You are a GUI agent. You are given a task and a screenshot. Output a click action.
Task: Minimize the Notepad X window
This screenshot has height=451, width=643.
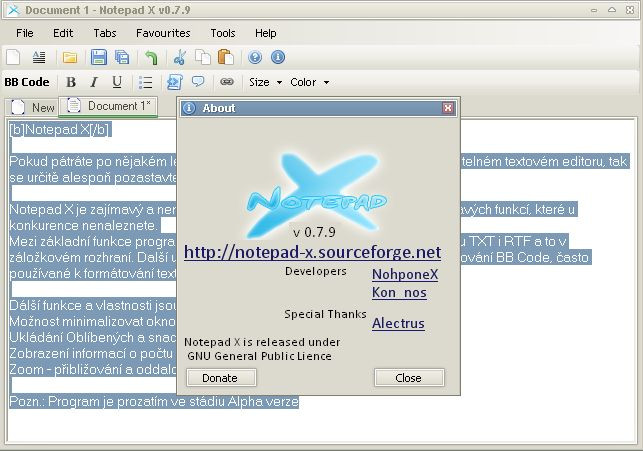click(x=594, y=10)
